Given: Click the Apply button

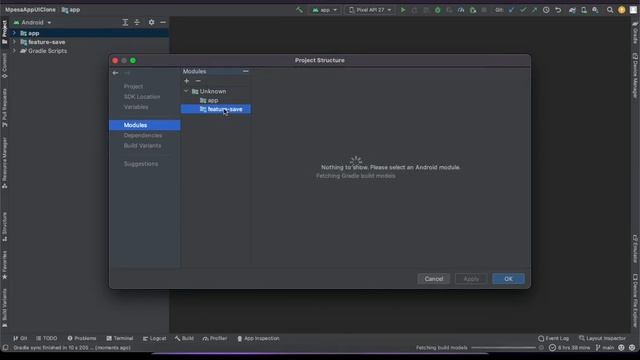Looking at the screenshot, I should 471,279.
